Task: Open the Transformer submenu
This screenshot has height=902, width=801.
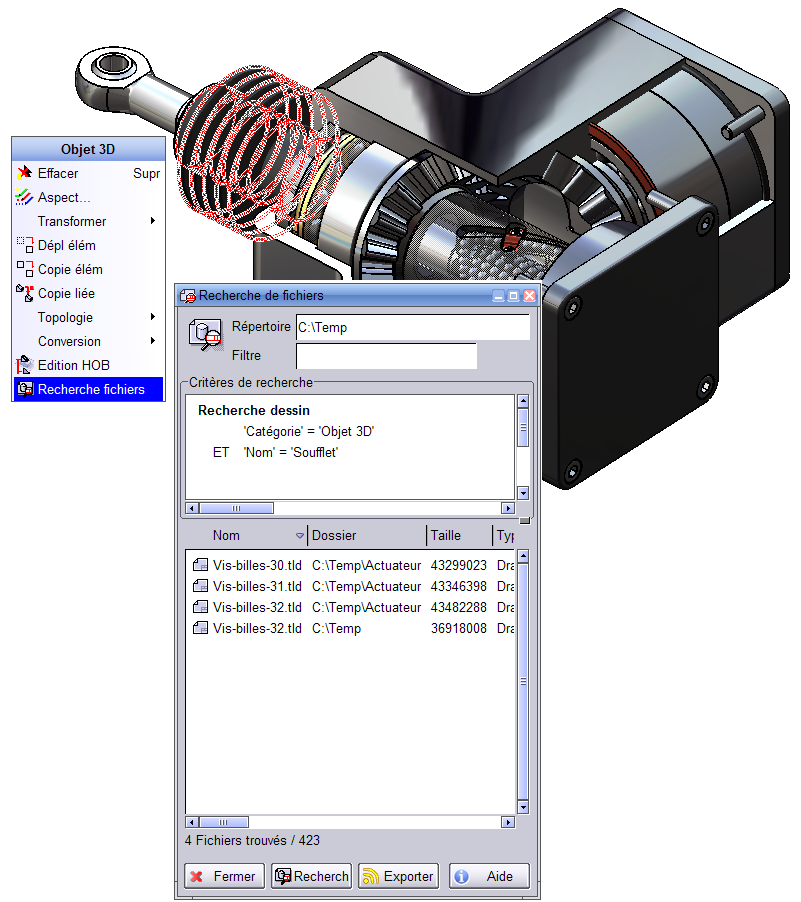Action: coord(88,221)
